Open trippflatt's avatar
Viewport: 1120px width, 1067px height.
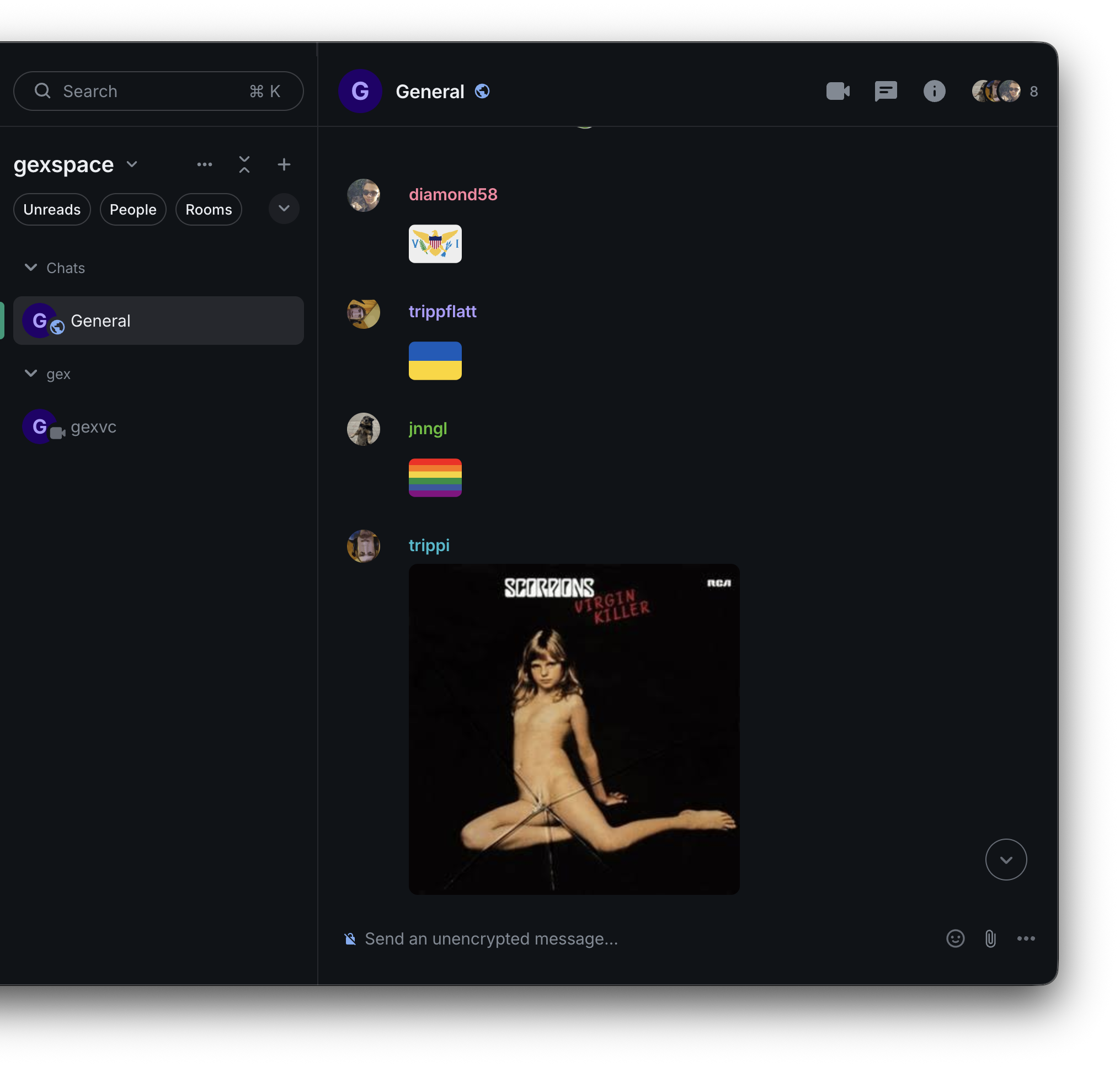(364, 312)
